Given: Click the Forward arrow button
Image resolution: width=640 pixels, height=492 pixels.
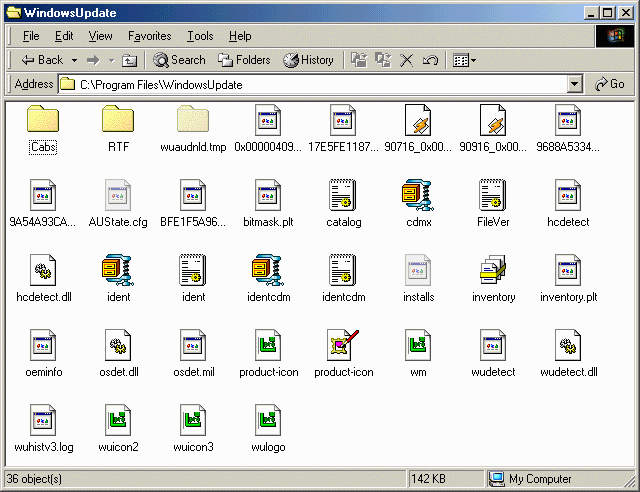Looking at the screenshot, I should pyautogui.click(x=93, y=60).
